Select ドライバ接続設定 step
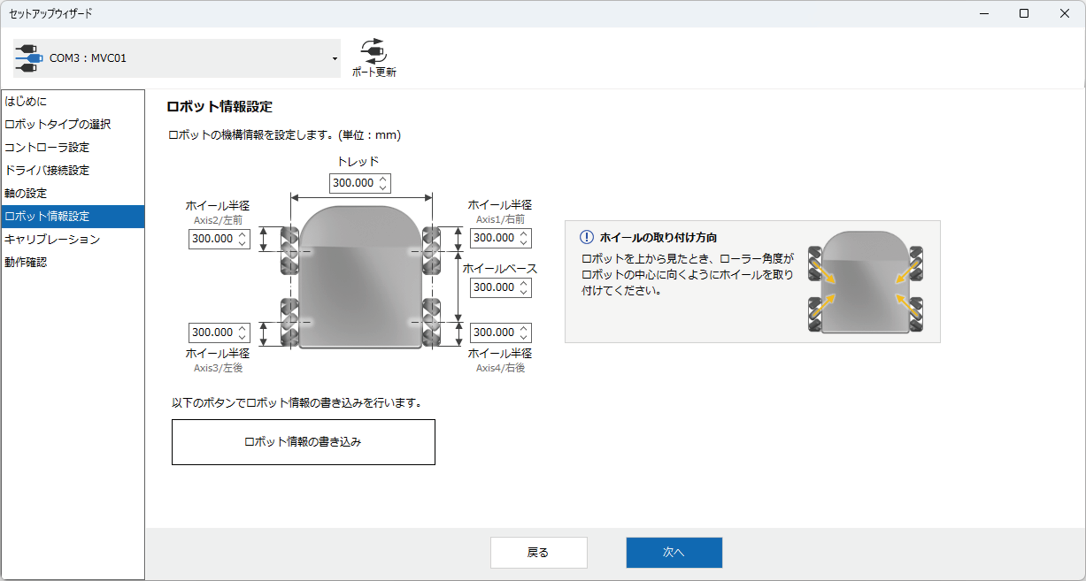The height and width of the screenshot is (582, 1086). pyautogui.click(x=47, y=170)
